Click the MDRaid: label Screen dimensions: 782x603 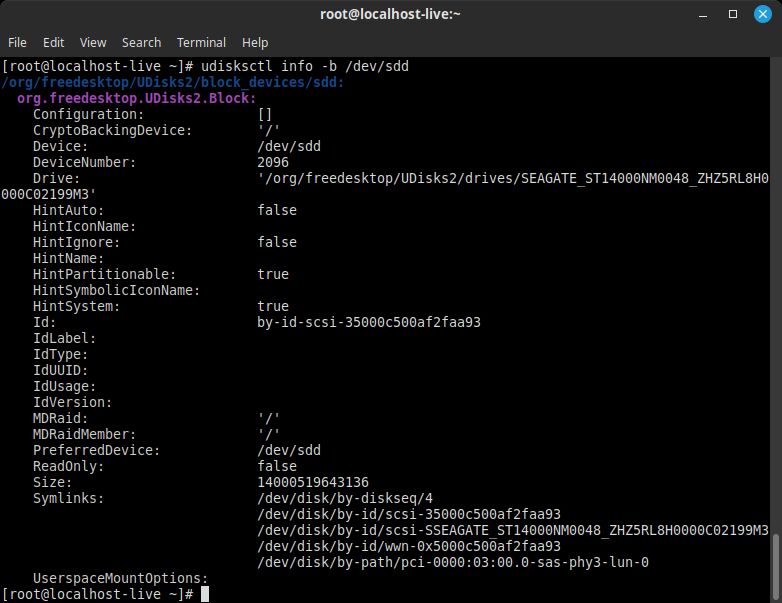(x=60, y=418)
